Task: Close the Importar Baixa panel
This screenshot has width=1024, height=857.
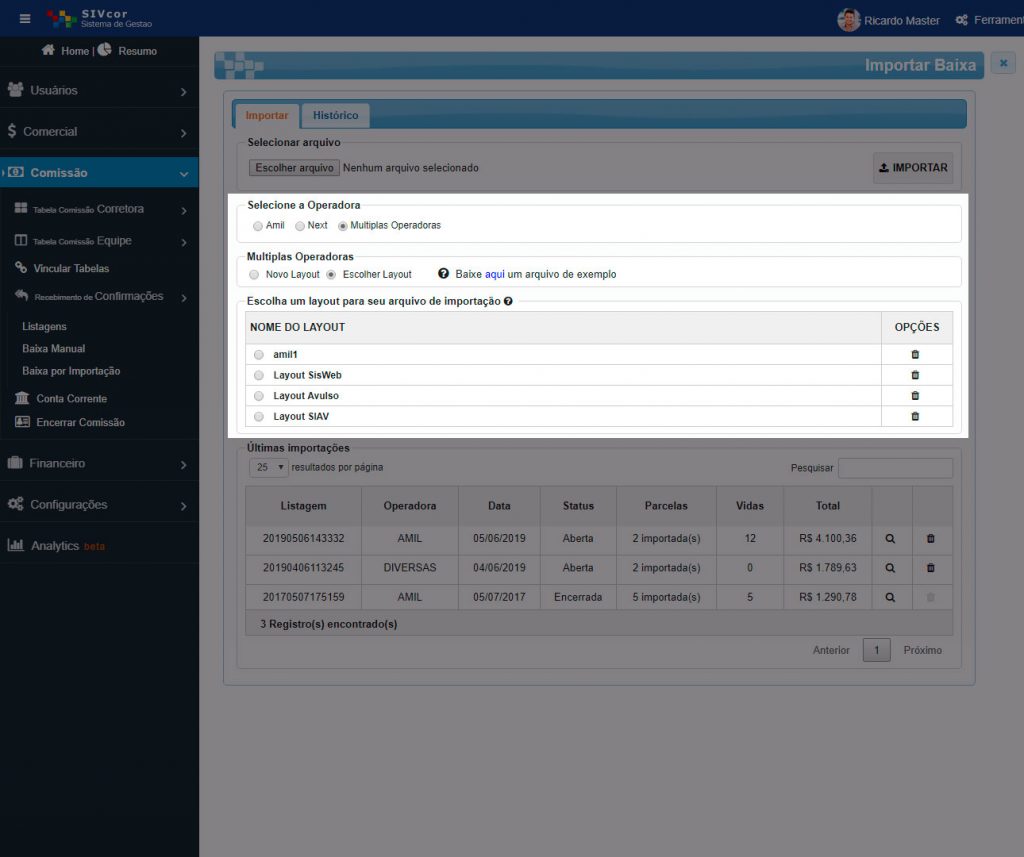Action: (x=1003, y=63)
